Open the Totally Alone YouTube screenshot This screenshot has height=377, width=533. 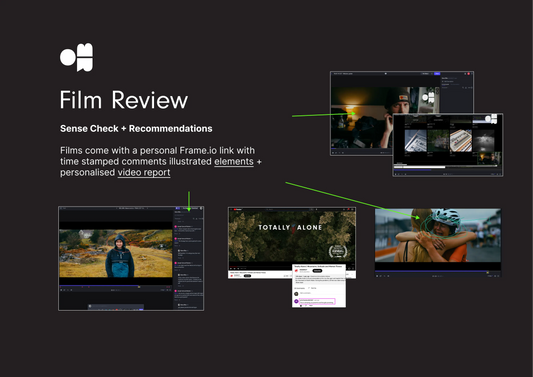[x=292, y=243]
